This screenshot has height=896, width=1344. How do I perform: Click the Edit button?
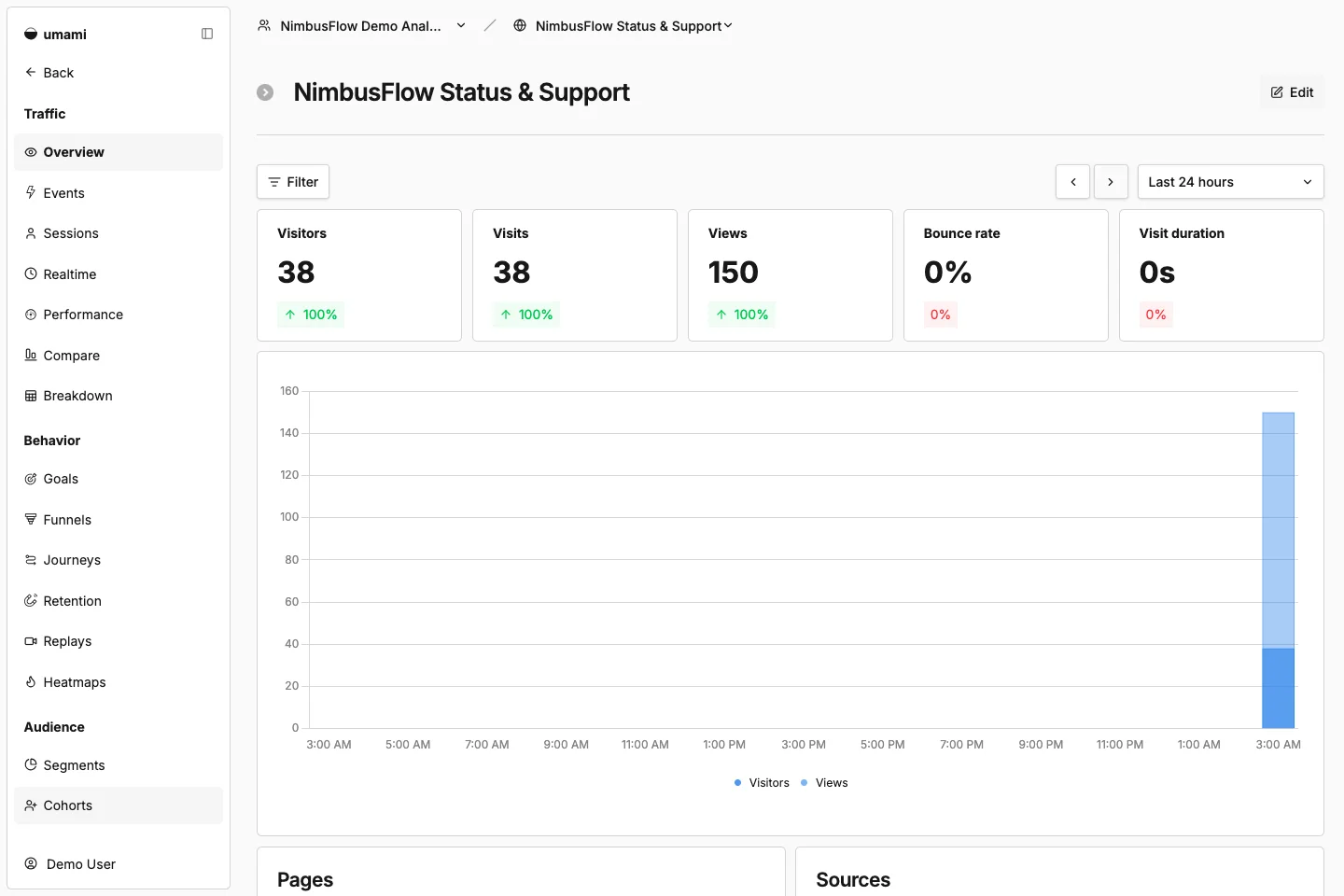tap(1292, 92)
